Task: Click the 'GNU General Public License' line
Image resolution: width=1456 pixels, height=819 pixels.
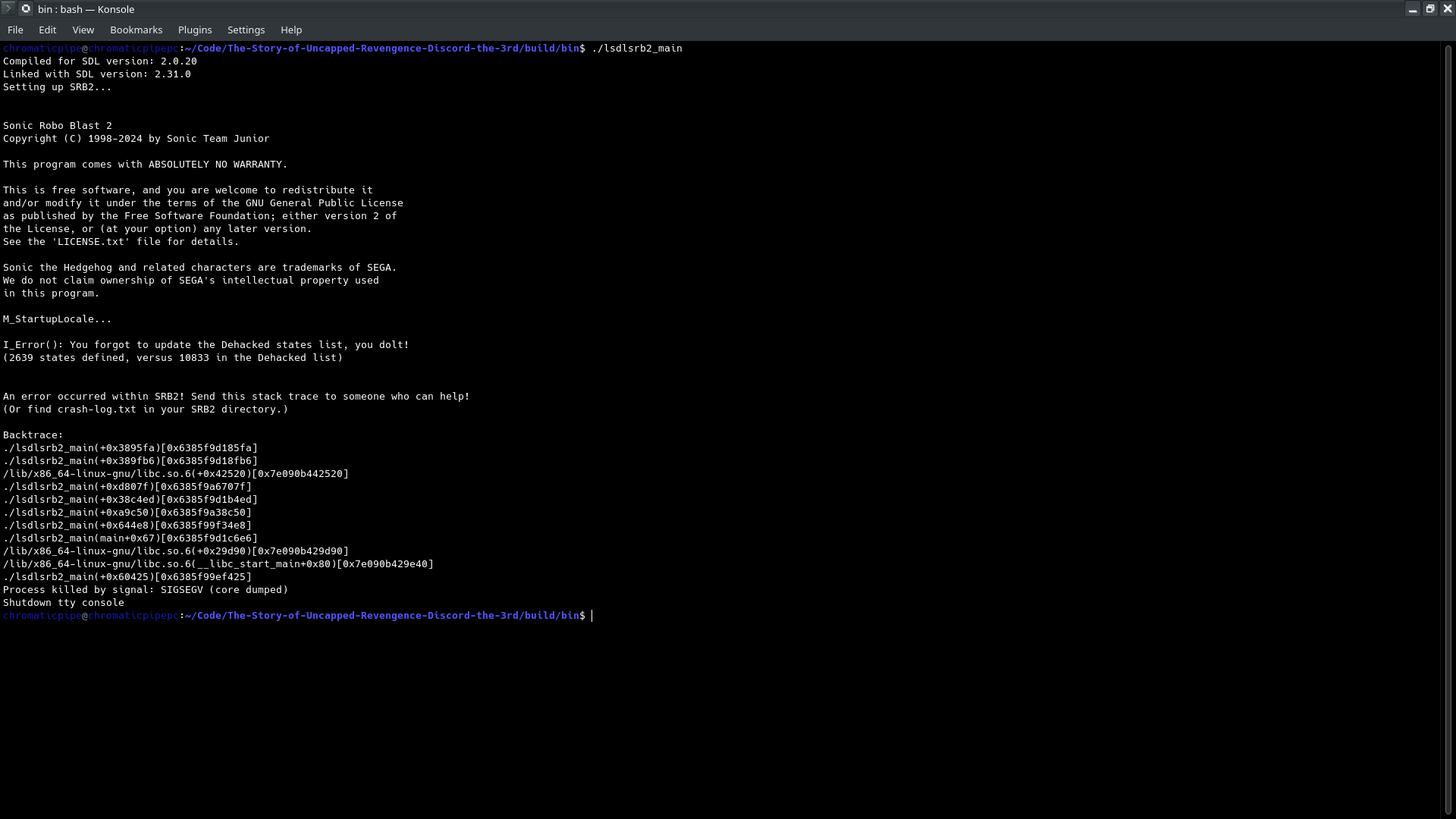Action: click(x=203, y=203)
